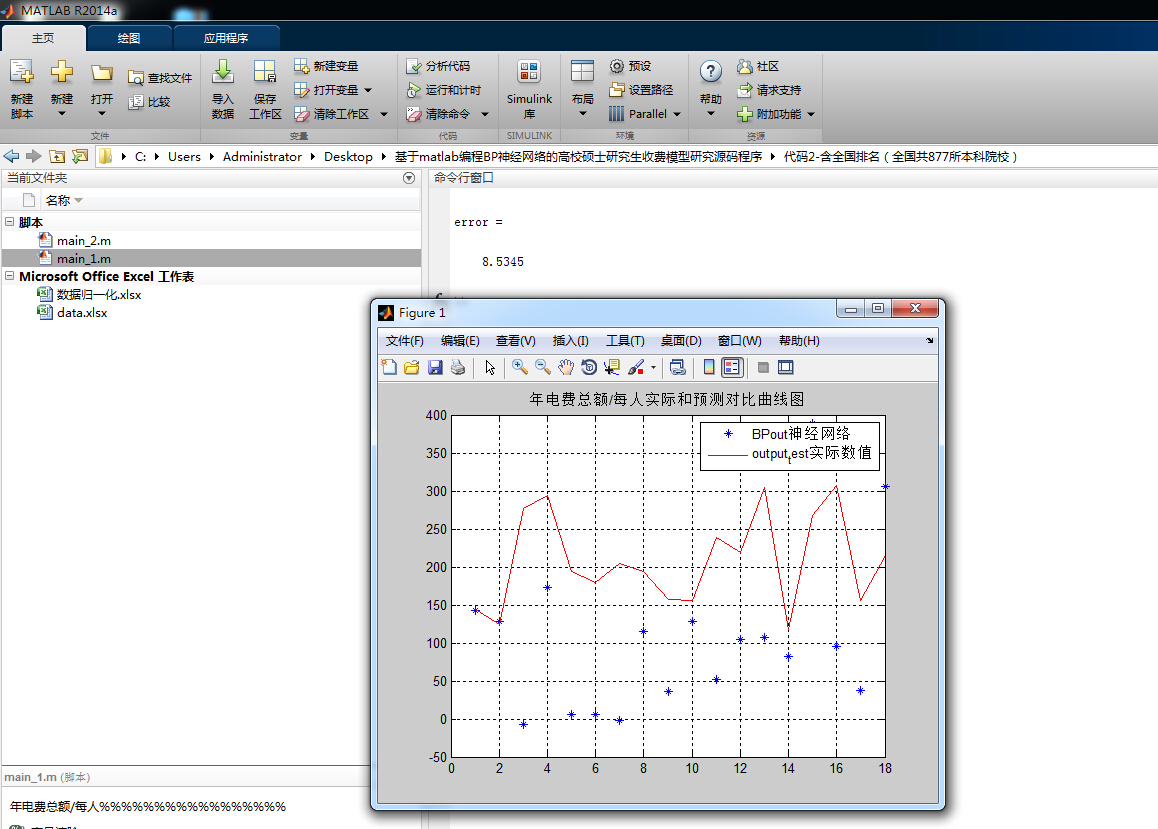Open the Clear Commands (清除命令) dropdown

[x=484, y=114]
